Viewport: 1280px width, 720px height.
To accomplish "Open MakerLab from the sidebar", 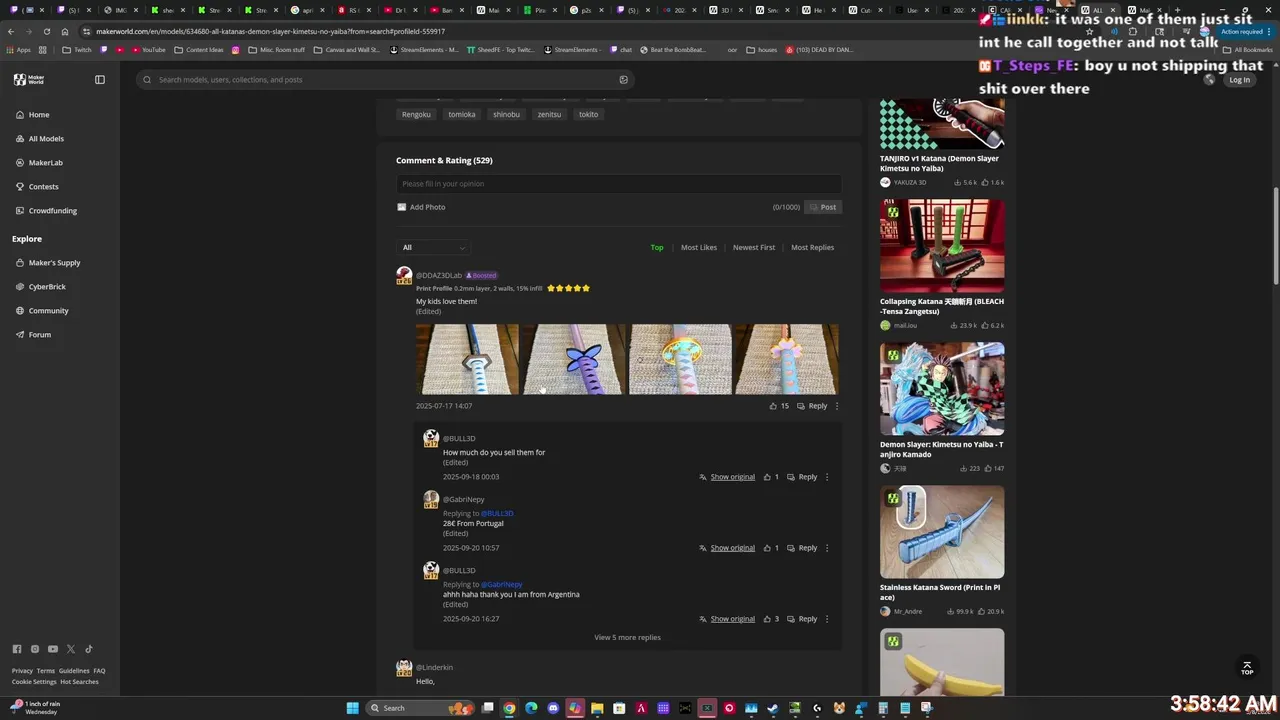I will coord(38,163).
